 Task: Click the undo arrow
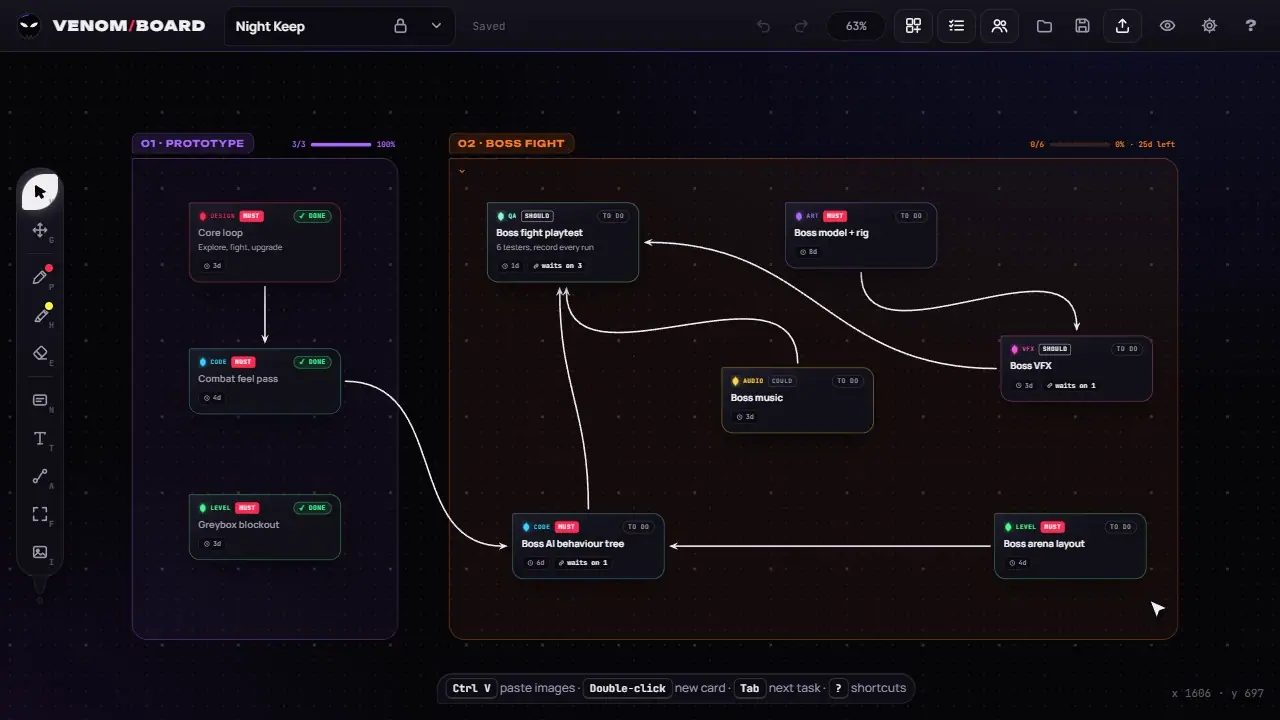click(x=764, y=26)
